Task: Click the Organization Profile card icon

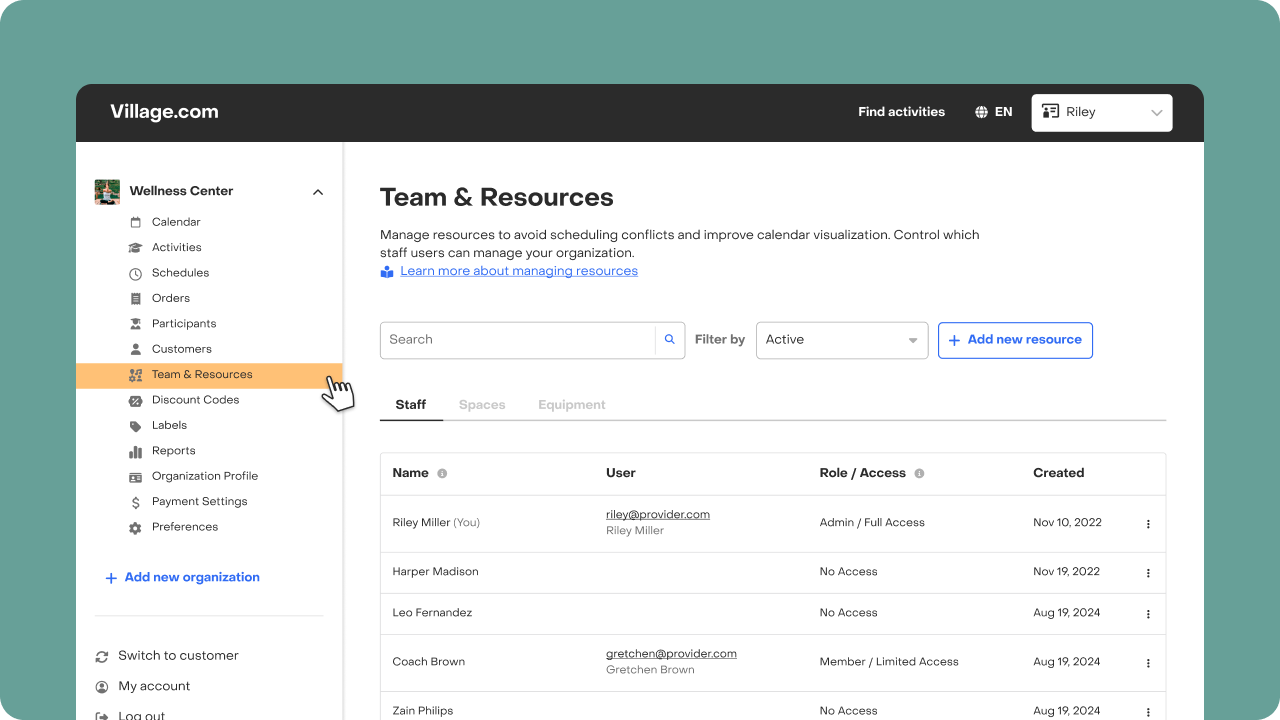Action: pyautogui.click(x=136, y=477)
